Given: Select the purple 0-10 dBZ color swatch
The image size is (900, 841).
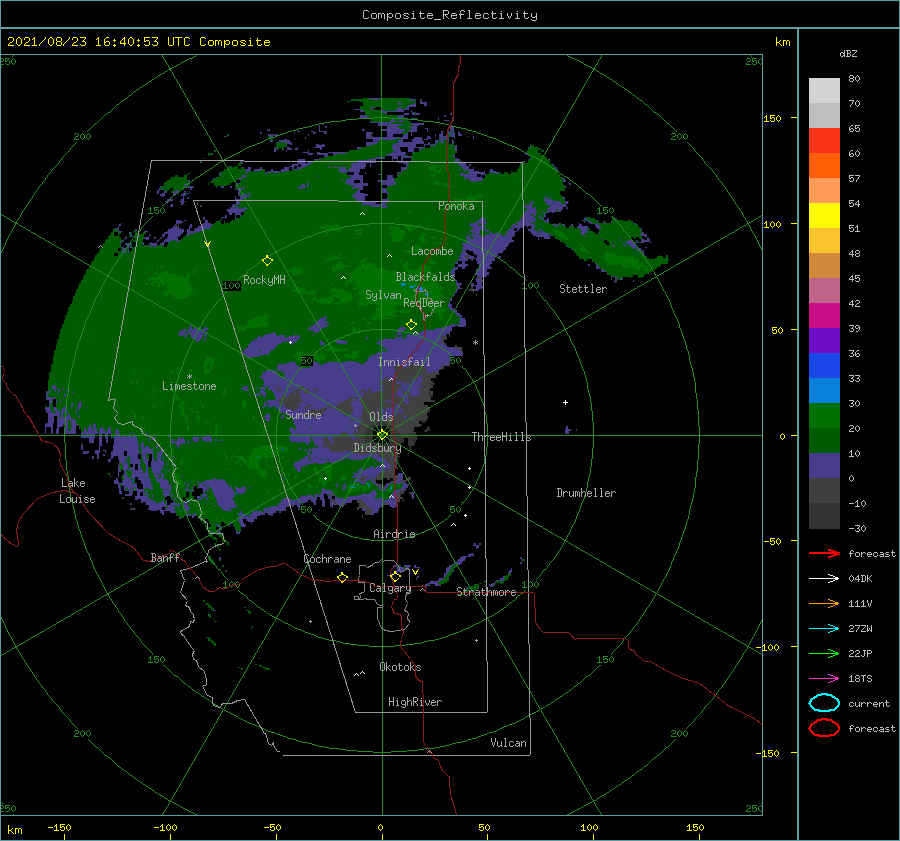Looking at the screenshot, I should click(x=824, y=466).
